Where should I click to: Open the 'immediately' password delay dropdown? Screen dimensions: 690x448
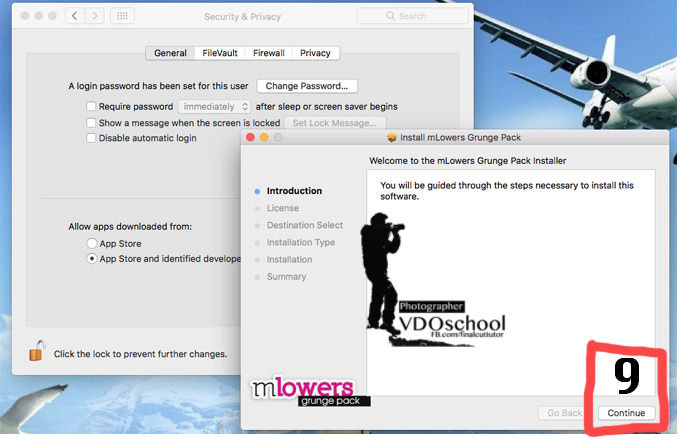214,106
